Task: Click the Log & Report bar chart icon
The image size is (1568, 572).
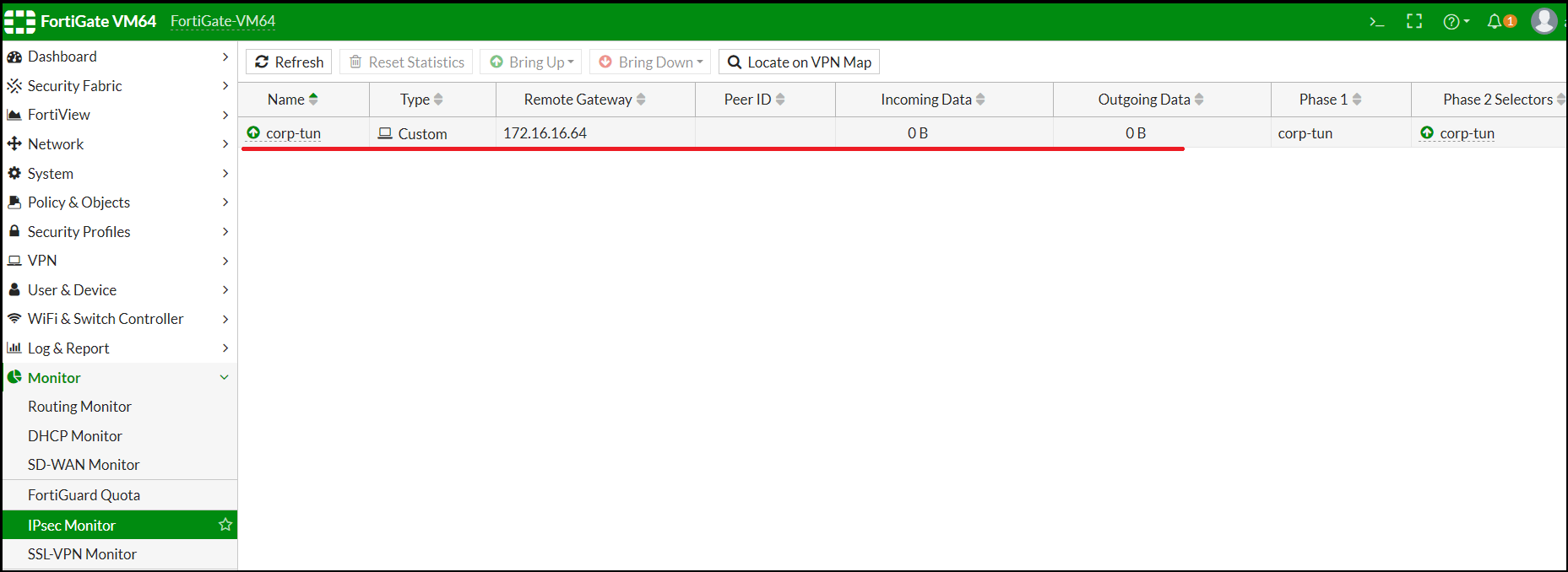Action: click(14, 348)
